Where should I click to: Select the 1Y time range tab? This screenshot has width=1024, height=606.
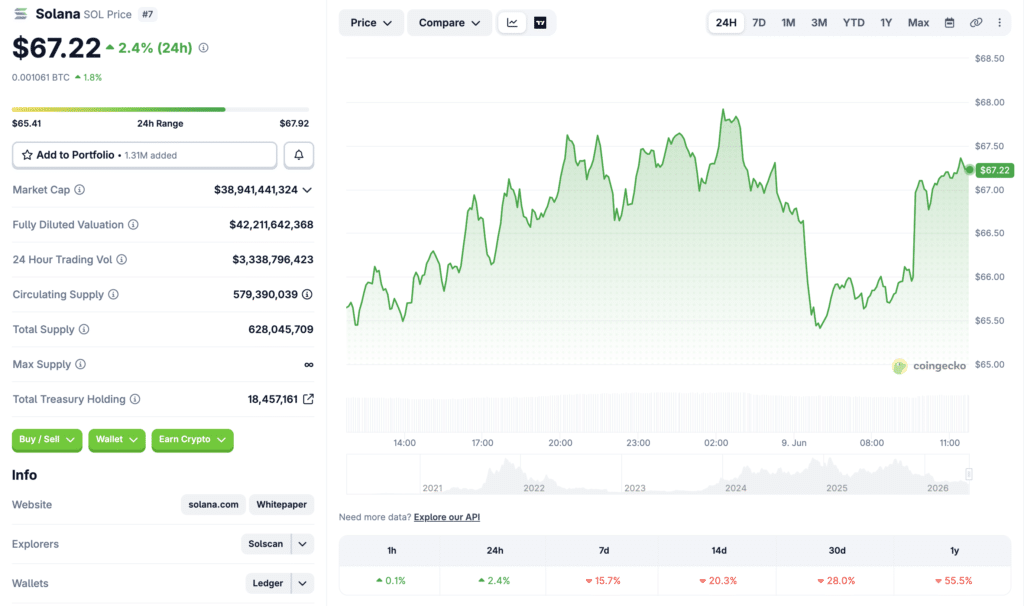tap(886, 23)
